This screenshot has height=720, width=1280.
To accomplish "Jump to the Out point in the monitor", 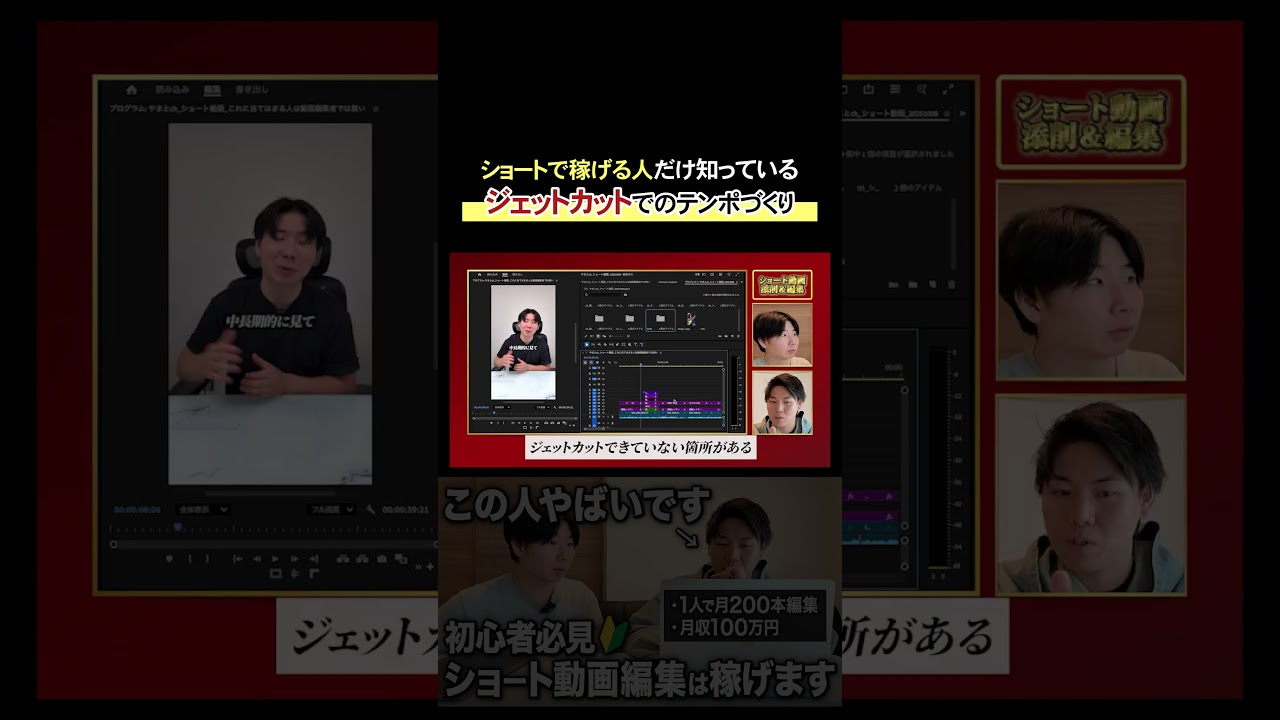I will coord(314,559).
